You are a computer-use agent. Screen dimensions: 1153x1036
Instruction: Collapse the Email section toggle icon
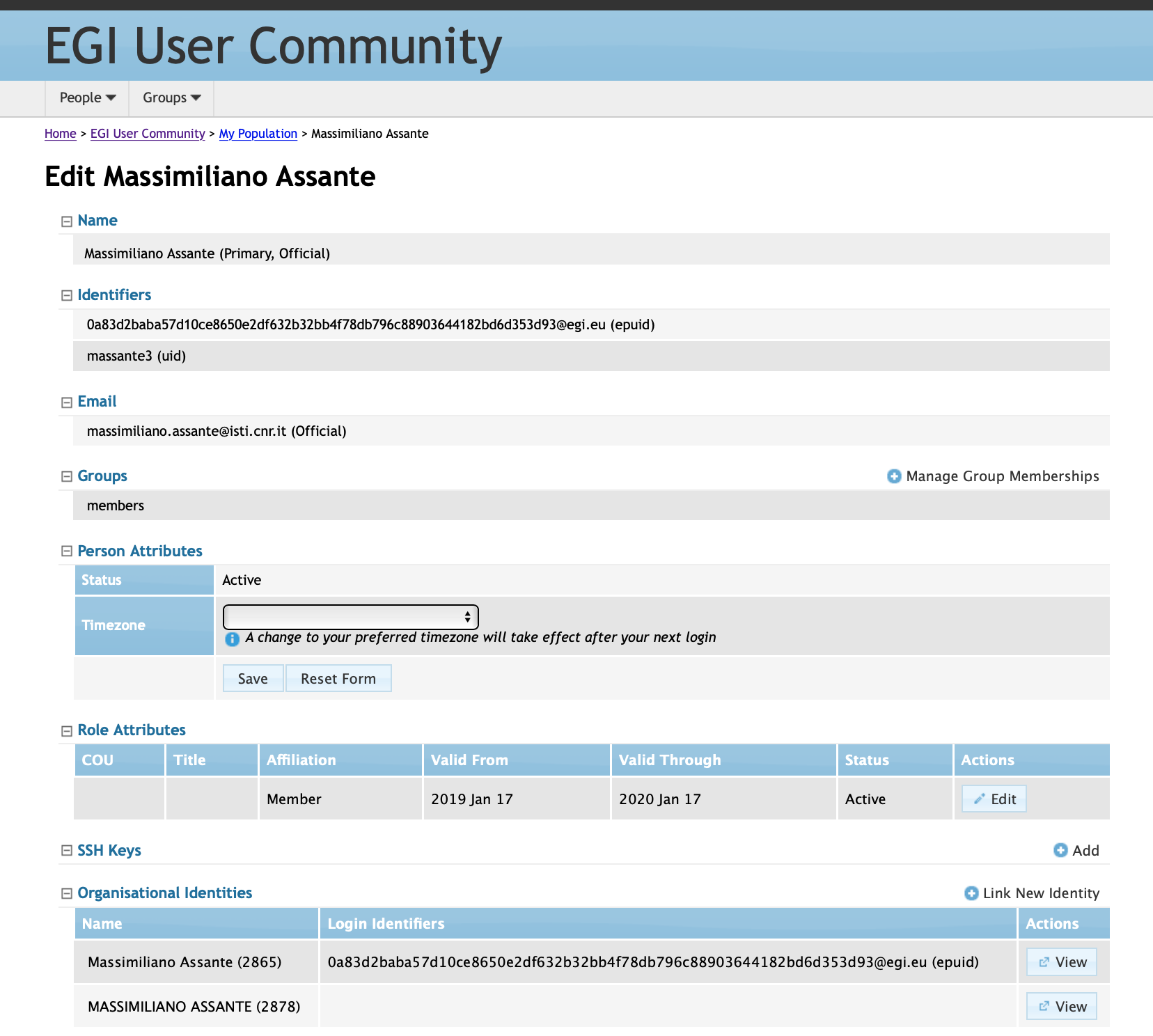tap(67, 402)
